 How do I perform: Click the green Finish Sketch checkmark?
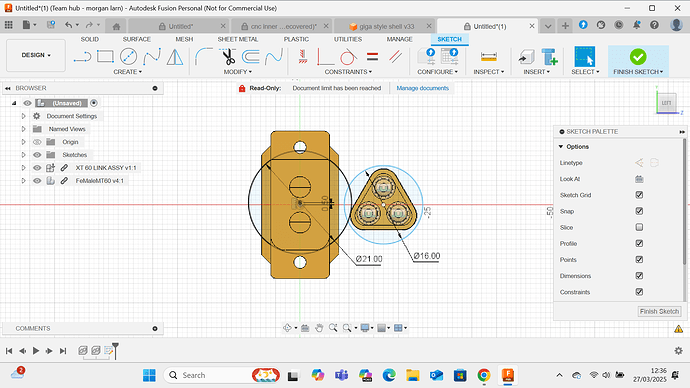(638, 57)
